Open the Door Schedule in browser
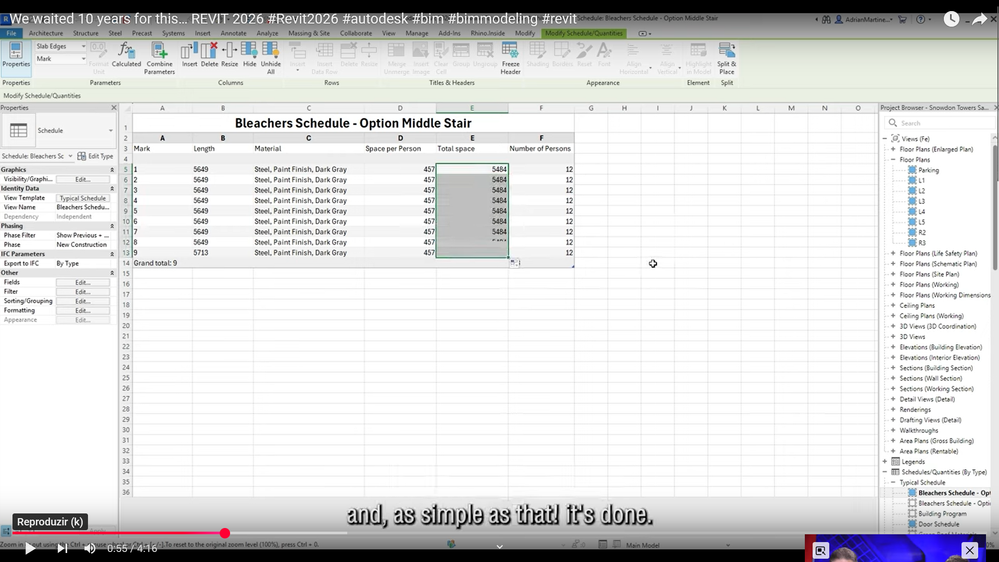999x562 pixels. [x=938, y=524]
